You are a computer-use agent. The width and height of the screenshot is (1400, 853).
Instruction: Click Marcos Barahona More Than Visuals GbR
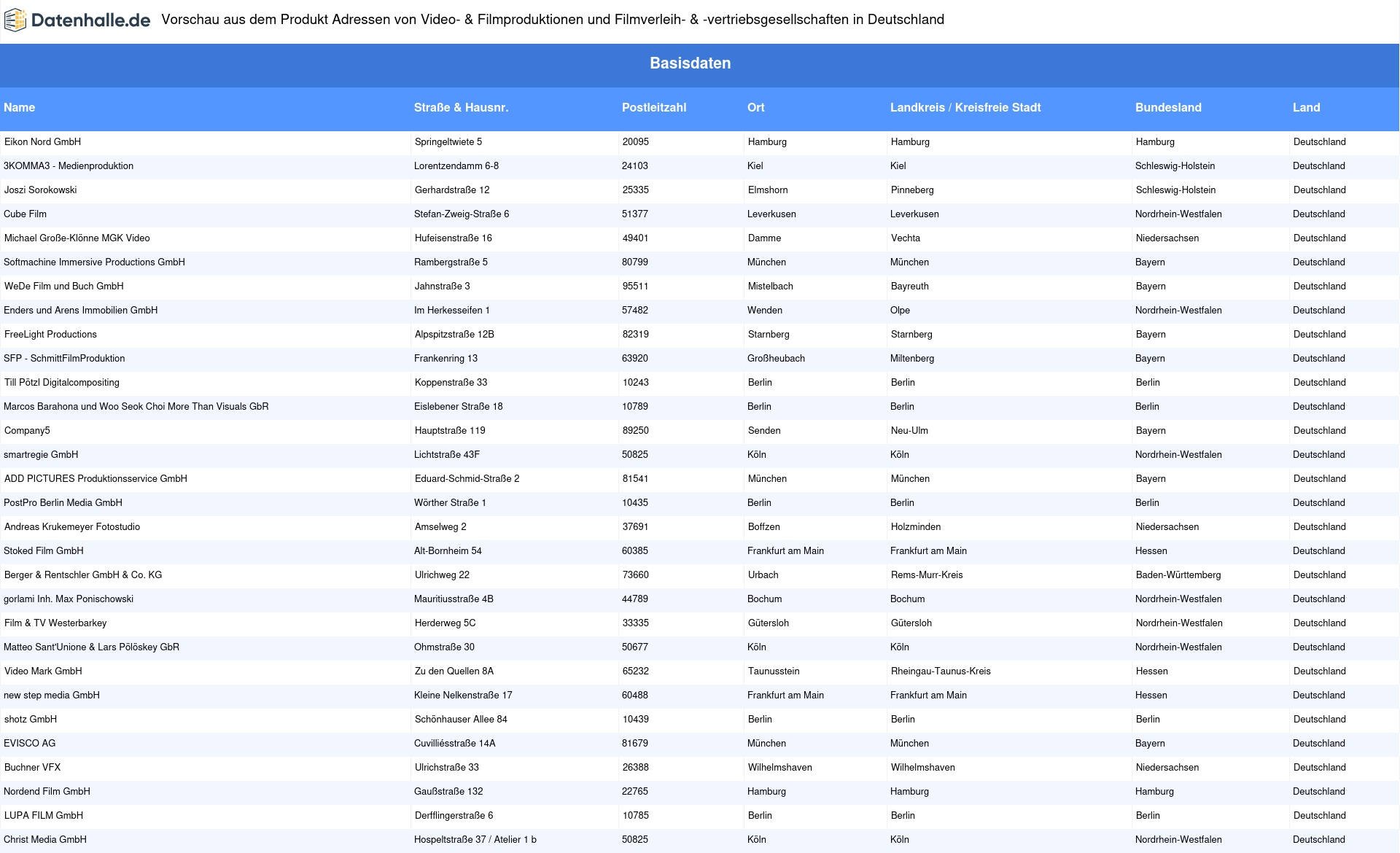[136, 407]
